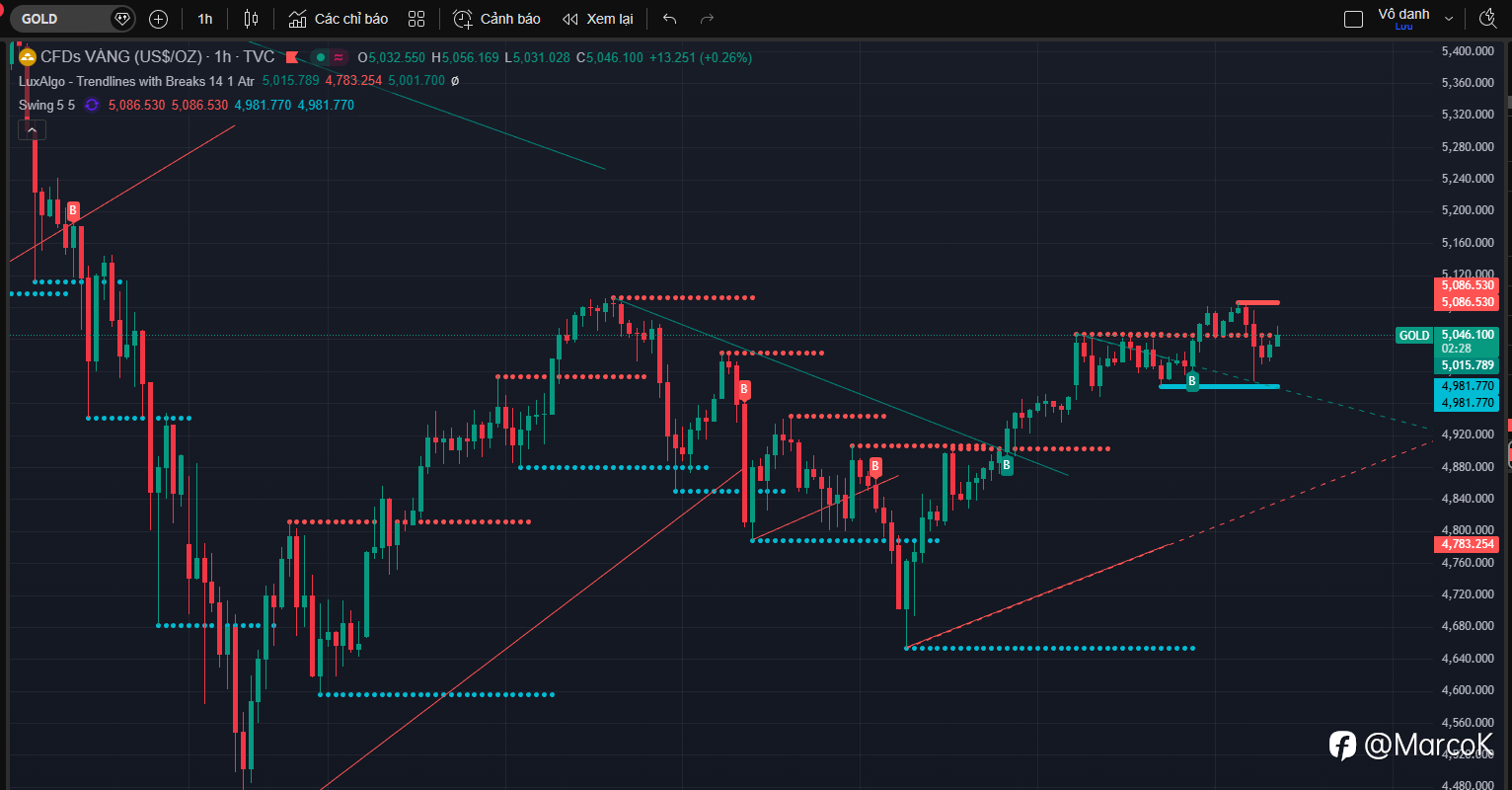1512x790 pixels.
Task: Click the 5,001.700 value in LuxAlgo legend
Action: pyautogui.click(x=416, y=81)
